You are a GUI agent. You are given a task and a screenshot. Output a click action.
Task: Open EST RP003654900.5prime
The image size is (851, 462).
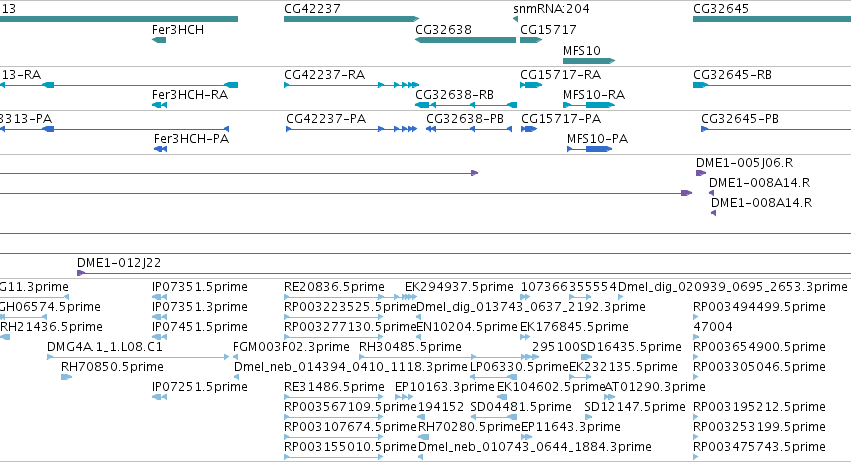pos(759,347)
